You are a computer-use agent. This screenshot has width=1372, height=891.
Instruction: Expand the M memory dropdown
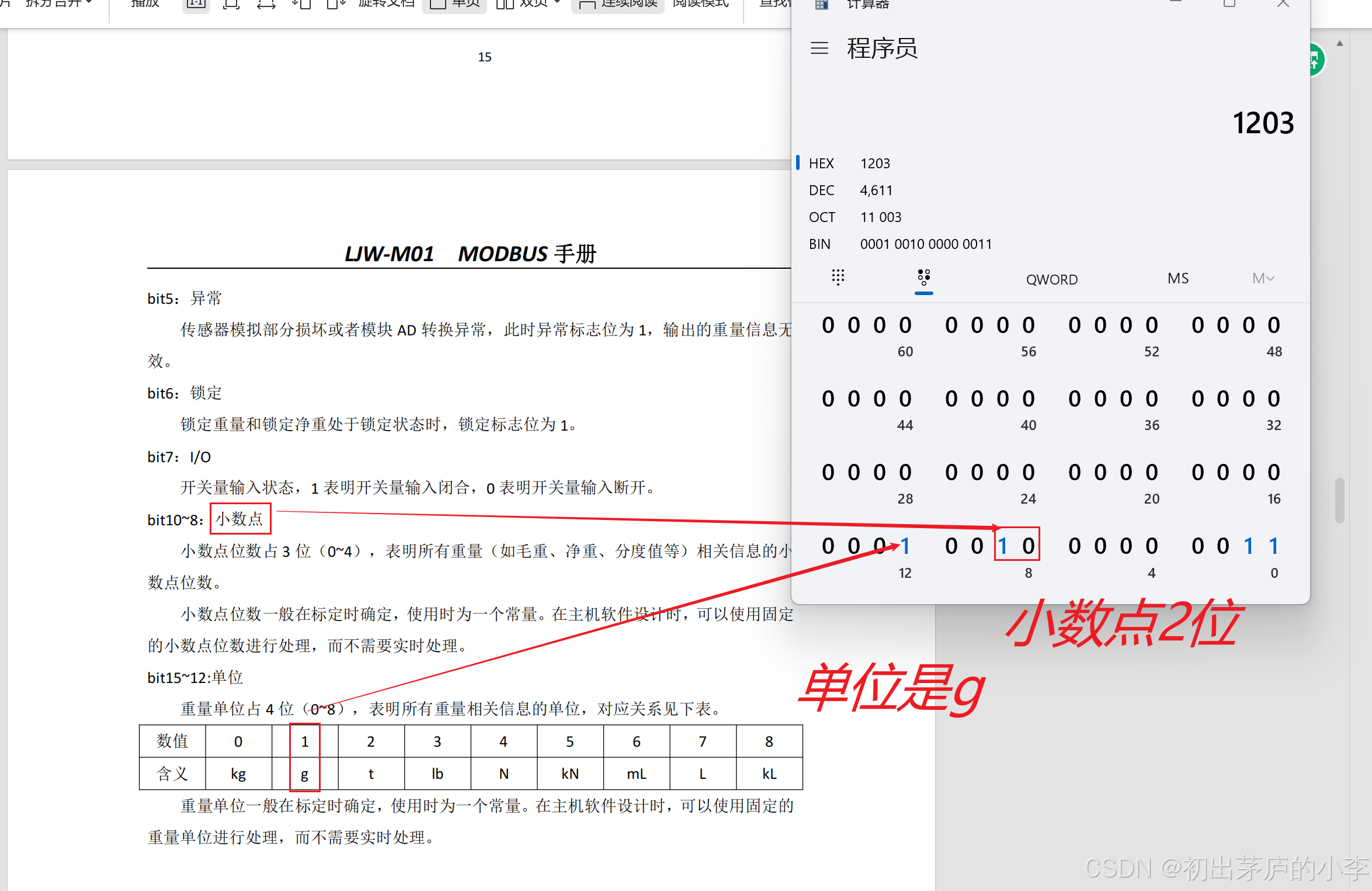pos(1263,279)
